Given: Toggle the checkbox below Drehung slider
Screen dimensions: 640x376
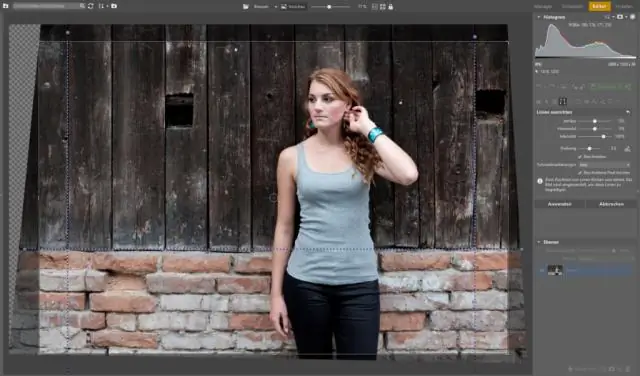Looking at the screenshot, I should 580,157.
